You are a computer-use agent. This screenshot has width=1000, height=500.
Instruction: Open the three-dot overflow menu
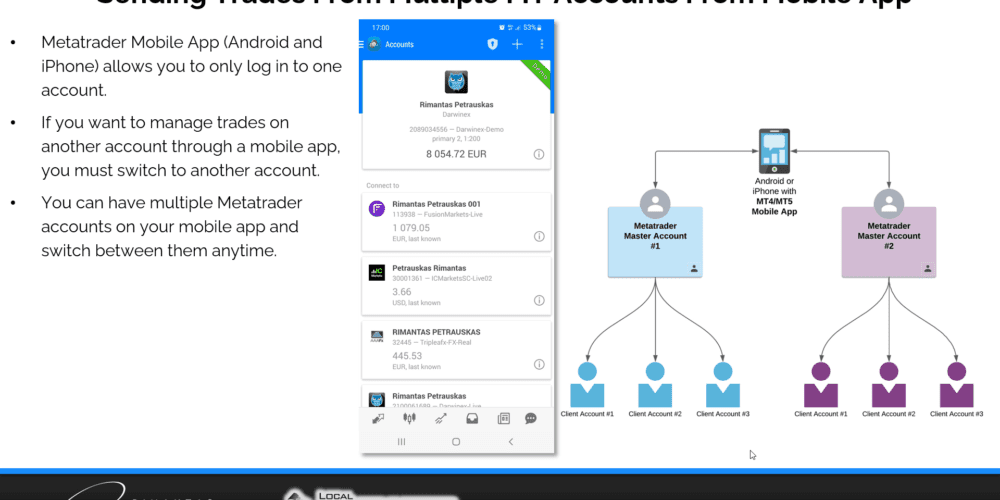coord(542,44)
